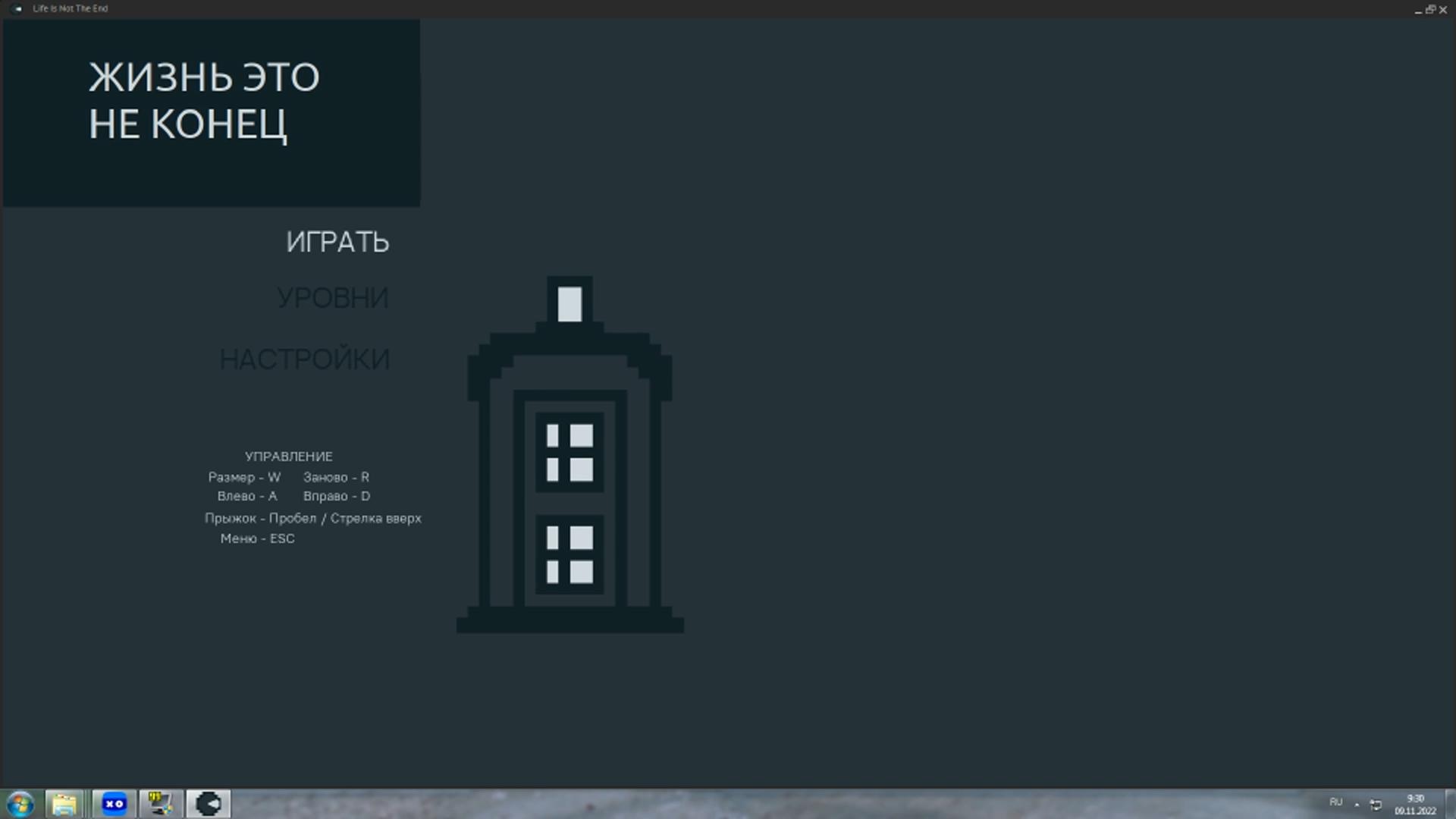Viewport: 1456px width, 819px height.
Task: Launch the blue XO app on the taskbar
Action: (x=115, y=804)
